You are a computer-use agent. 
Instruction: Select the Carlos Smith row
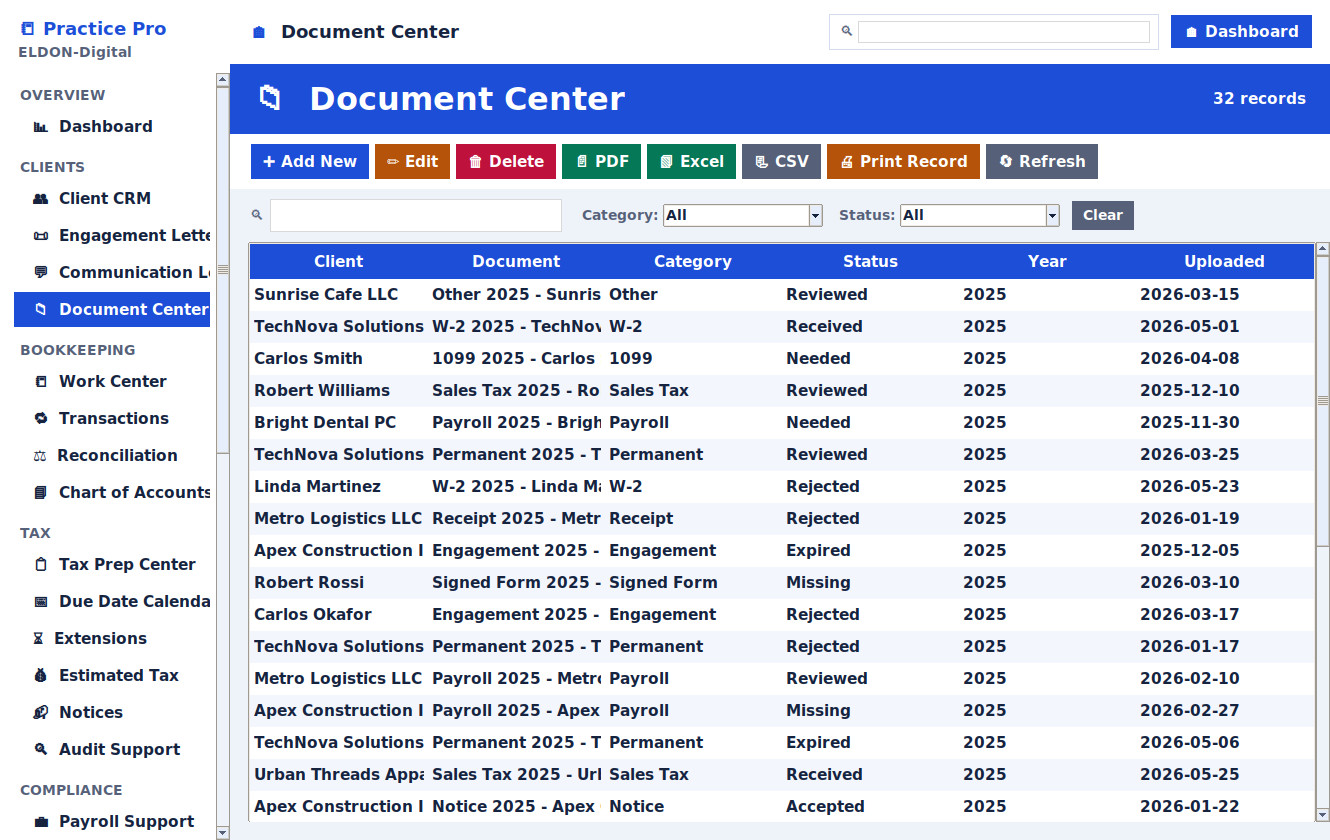point(782,359)
